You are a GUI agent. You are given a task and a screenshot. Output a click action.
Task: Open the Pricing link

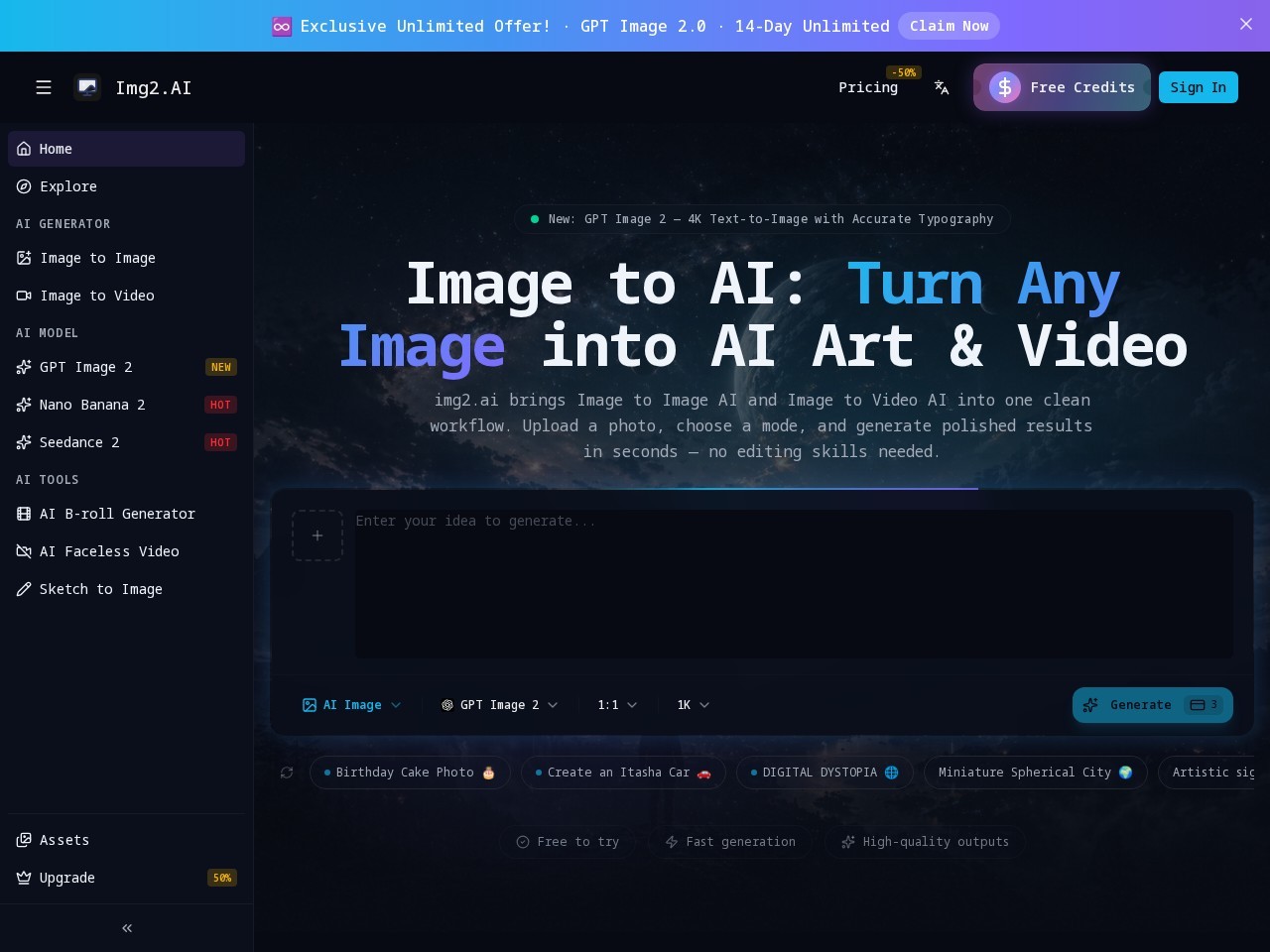pos(868,87)
